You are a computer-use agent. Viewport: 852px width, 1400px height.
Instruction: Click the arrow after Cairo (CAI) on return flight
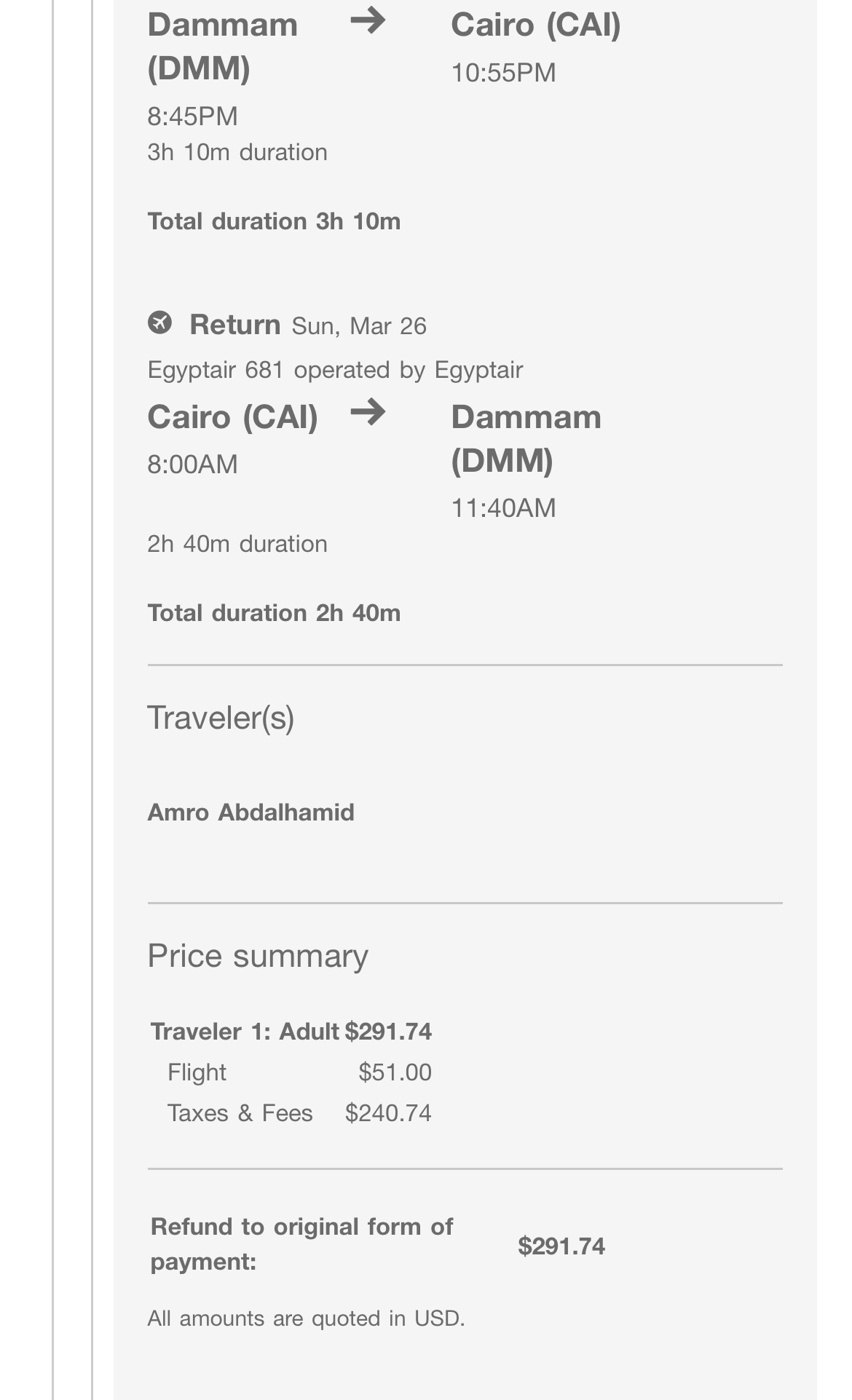tap(368, 413)
